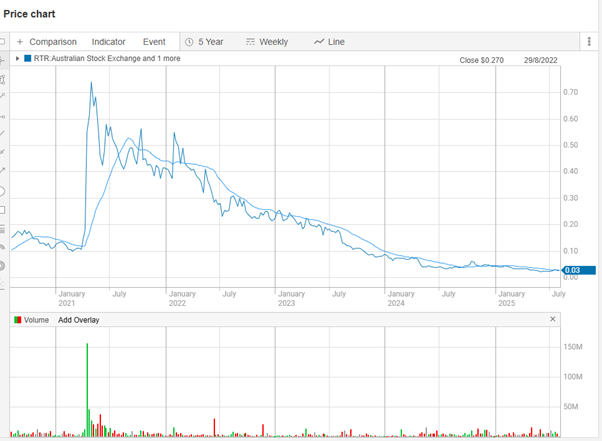
Task: Select the ellipse drawing tool
Action: click(x=2, y=191)
